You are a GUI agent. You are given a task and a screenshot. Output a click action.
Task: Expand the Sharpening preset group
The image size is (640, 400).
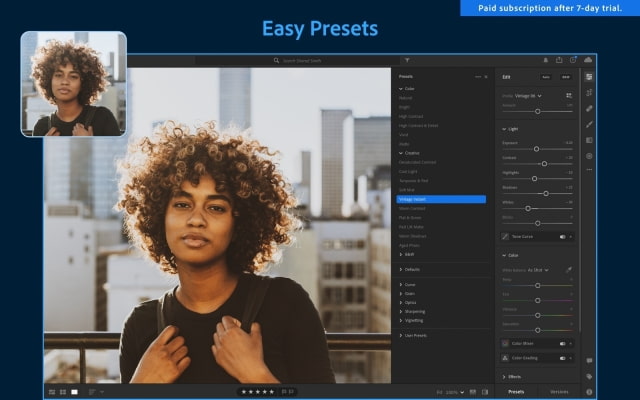(415, 311)
